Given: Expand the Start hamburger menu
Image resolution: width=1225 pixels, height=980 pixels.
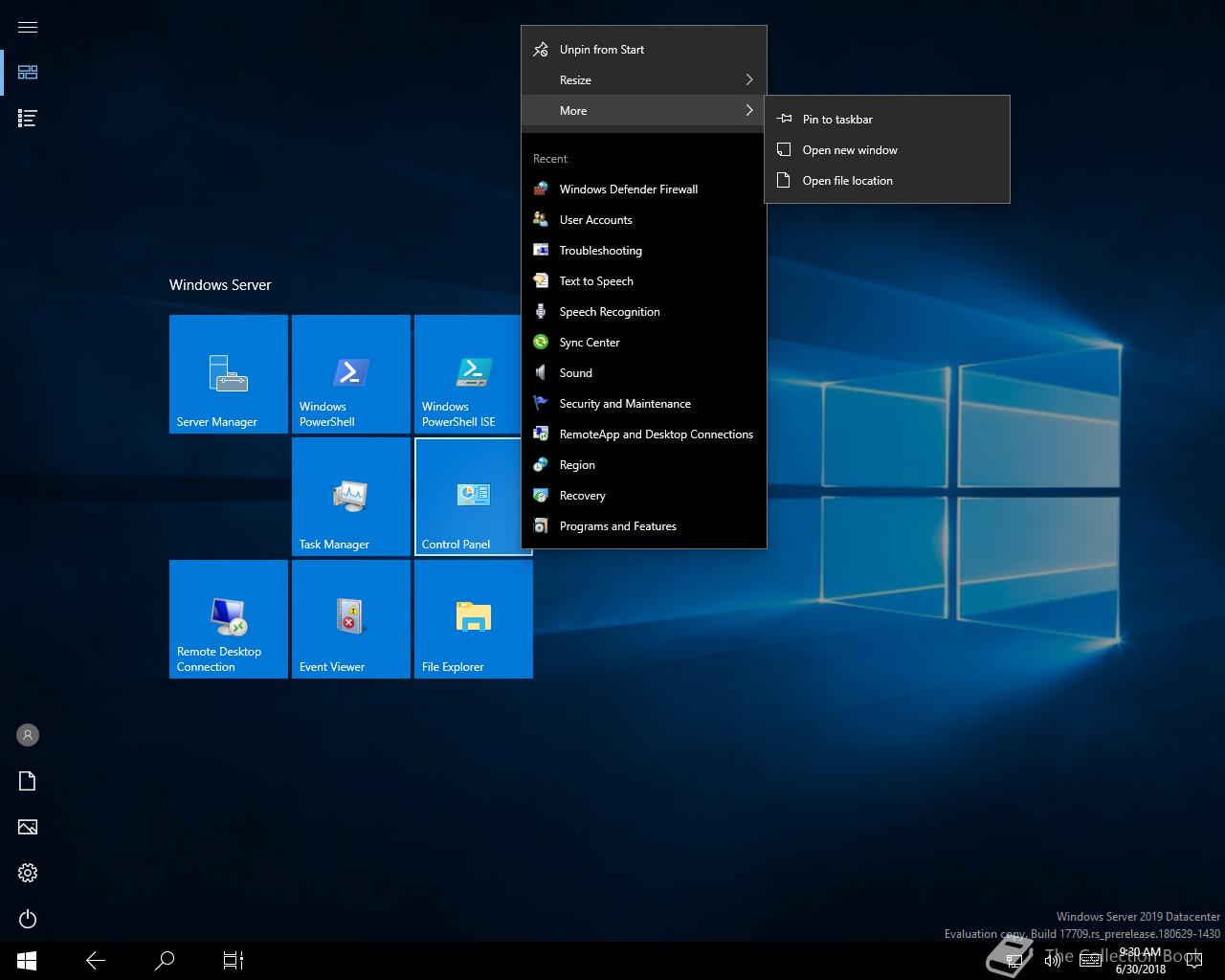Looking at the screenshot, I should coord(28,27).
